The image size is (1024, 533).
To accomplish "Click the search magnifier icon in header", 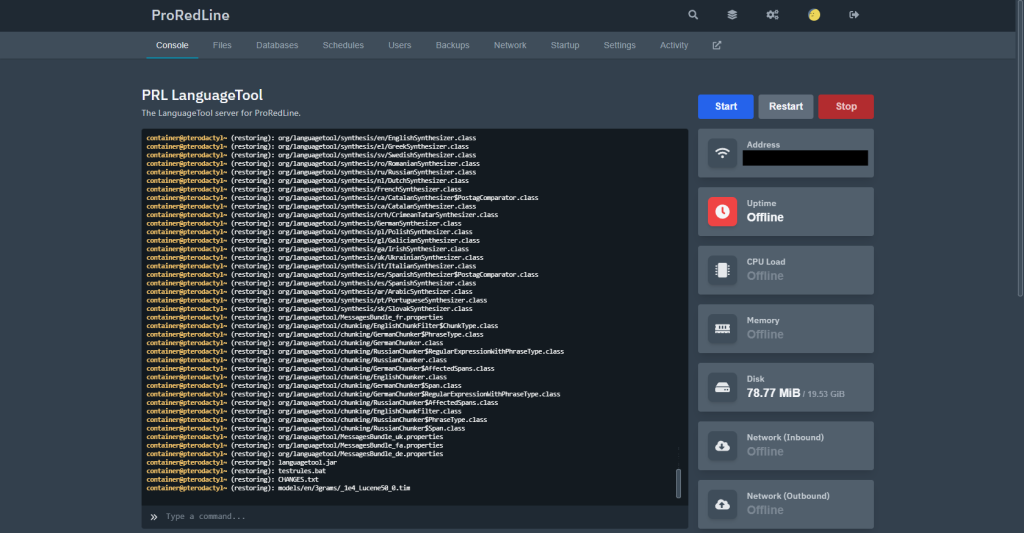I will click(693, 15).
